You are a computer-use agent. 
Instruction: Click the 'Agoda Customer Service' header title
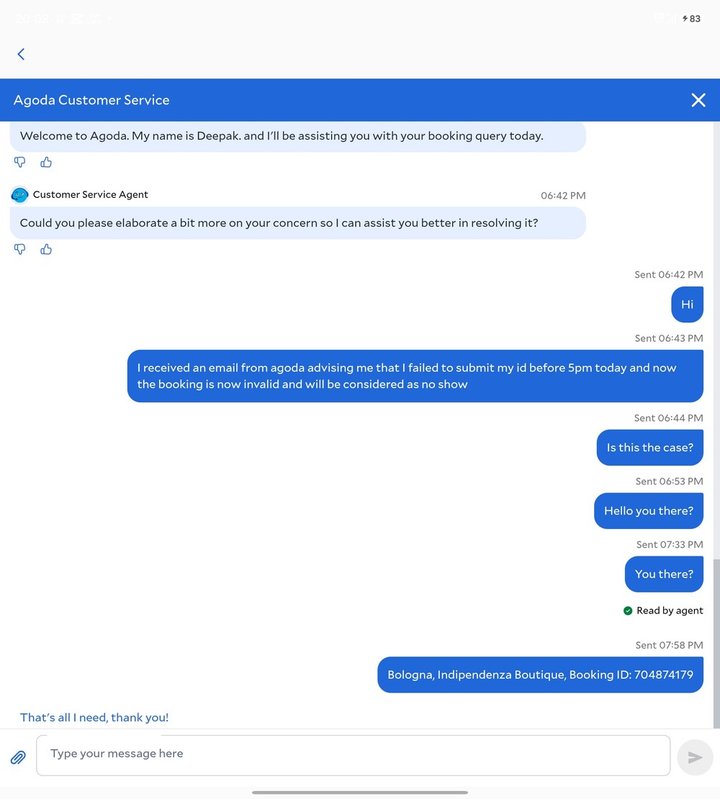coord(92,100)
